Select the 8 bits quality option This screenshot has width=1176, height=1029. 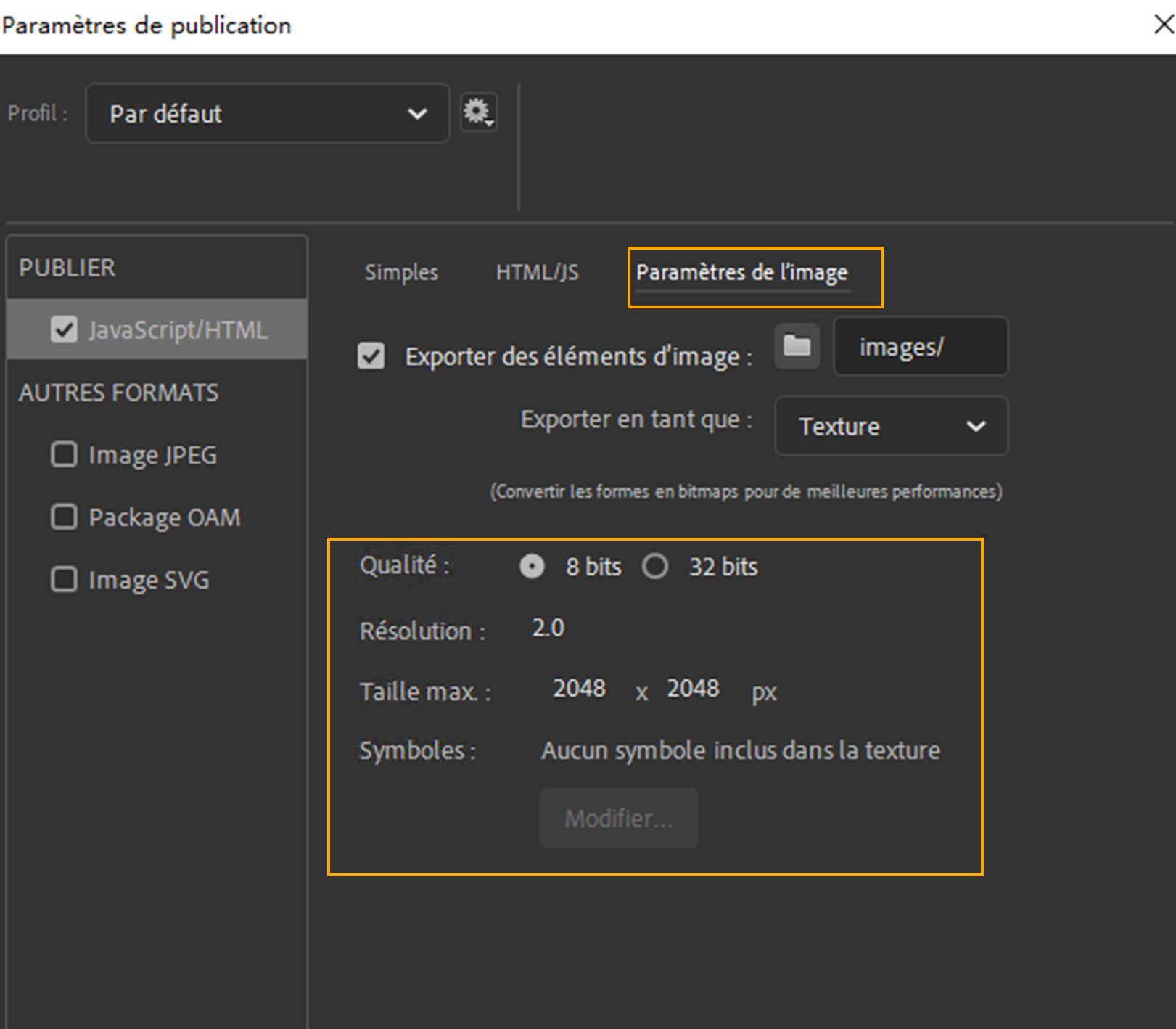coord(532,567)
